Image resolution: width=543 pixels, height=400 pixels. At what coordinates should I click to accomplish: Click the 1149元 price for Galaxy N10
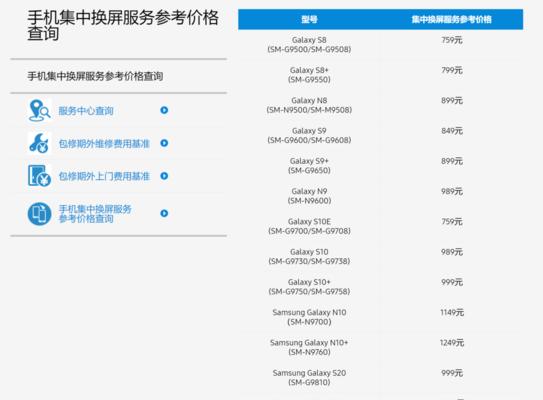452,312
